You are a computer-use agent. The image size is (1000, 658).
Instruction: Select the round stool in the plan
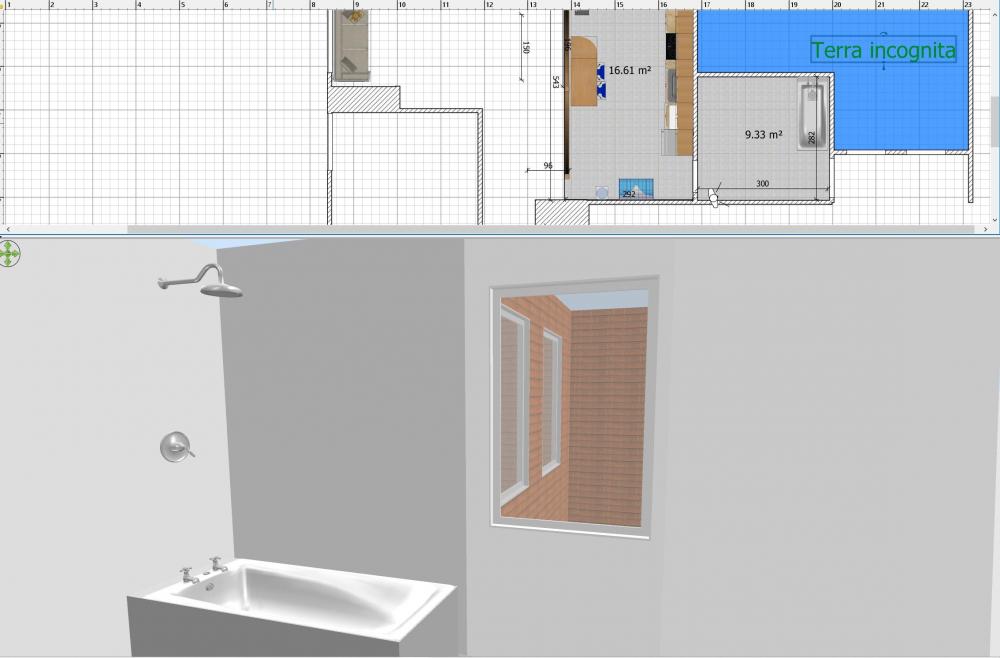point(601,190)
